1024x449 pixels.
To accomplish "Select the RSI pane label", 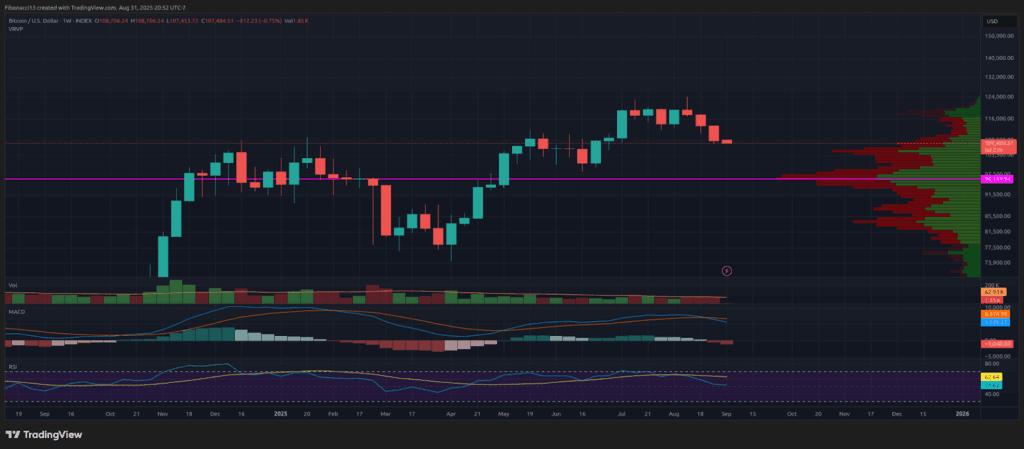I will click(12, 366).
